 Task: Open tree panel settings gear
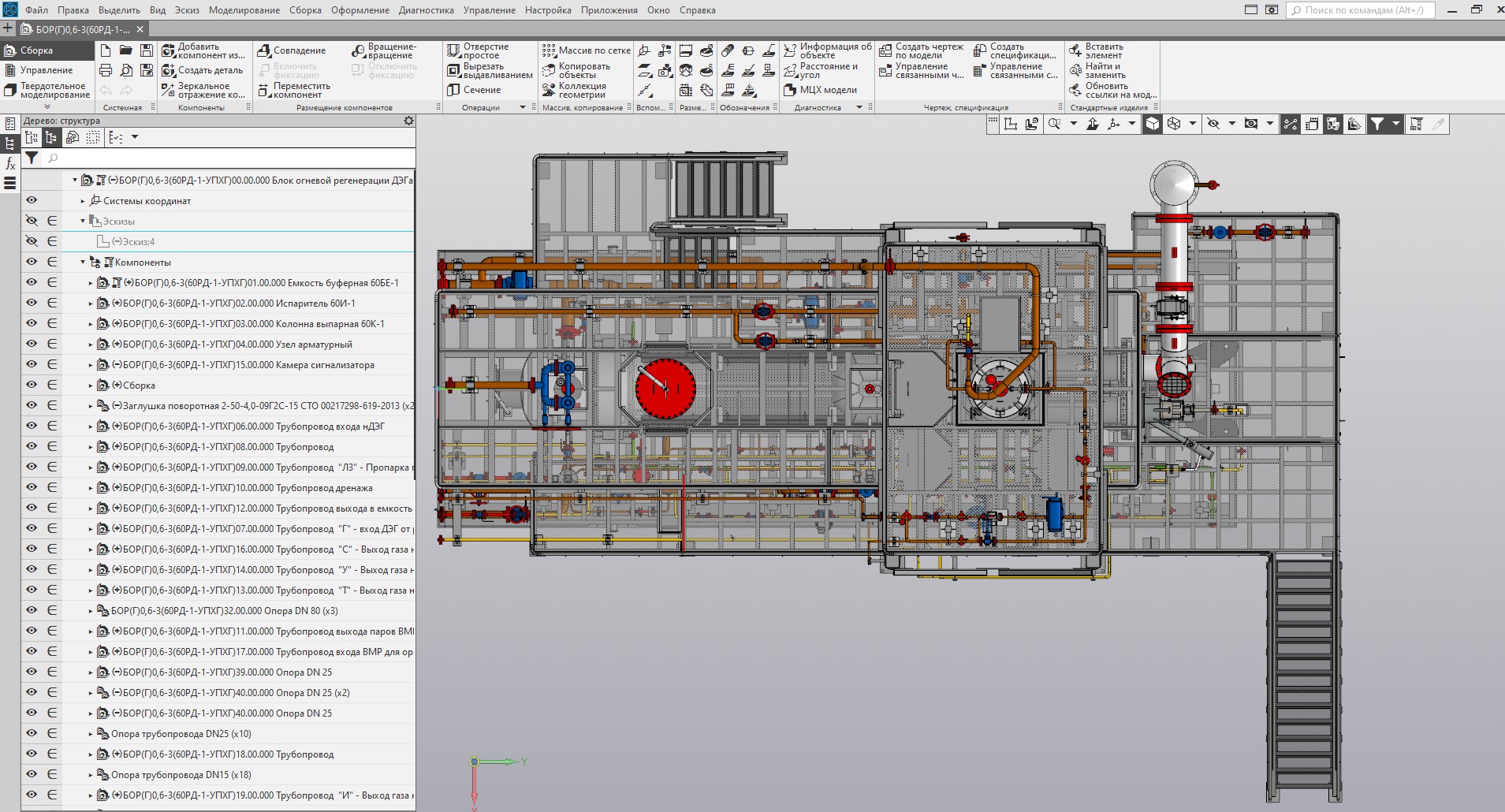click(408, 121)
